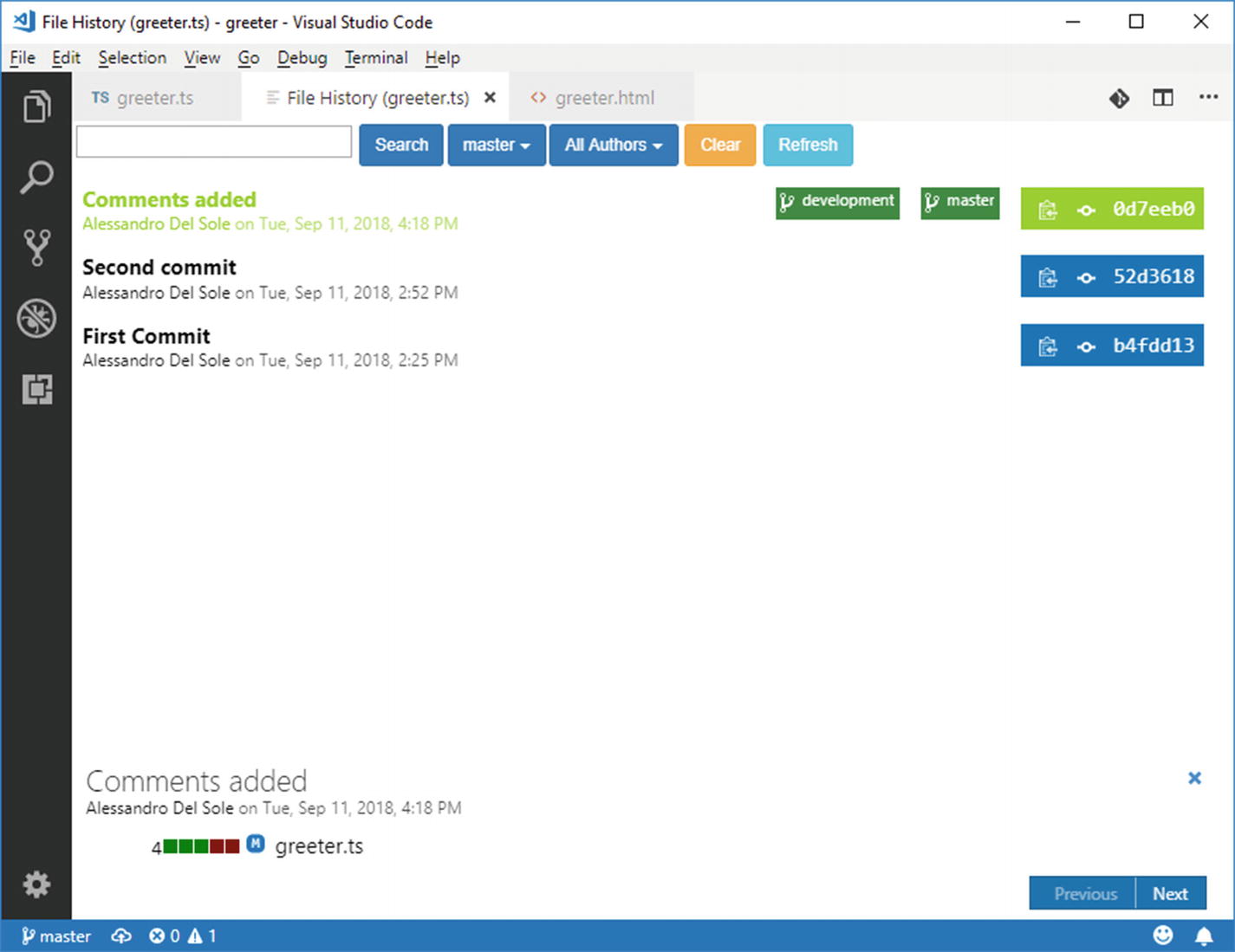The image size is (1235, 952).
Task: Click the additions/deletions change bar for greeter.ts
Action: click(x=201, y=846)
